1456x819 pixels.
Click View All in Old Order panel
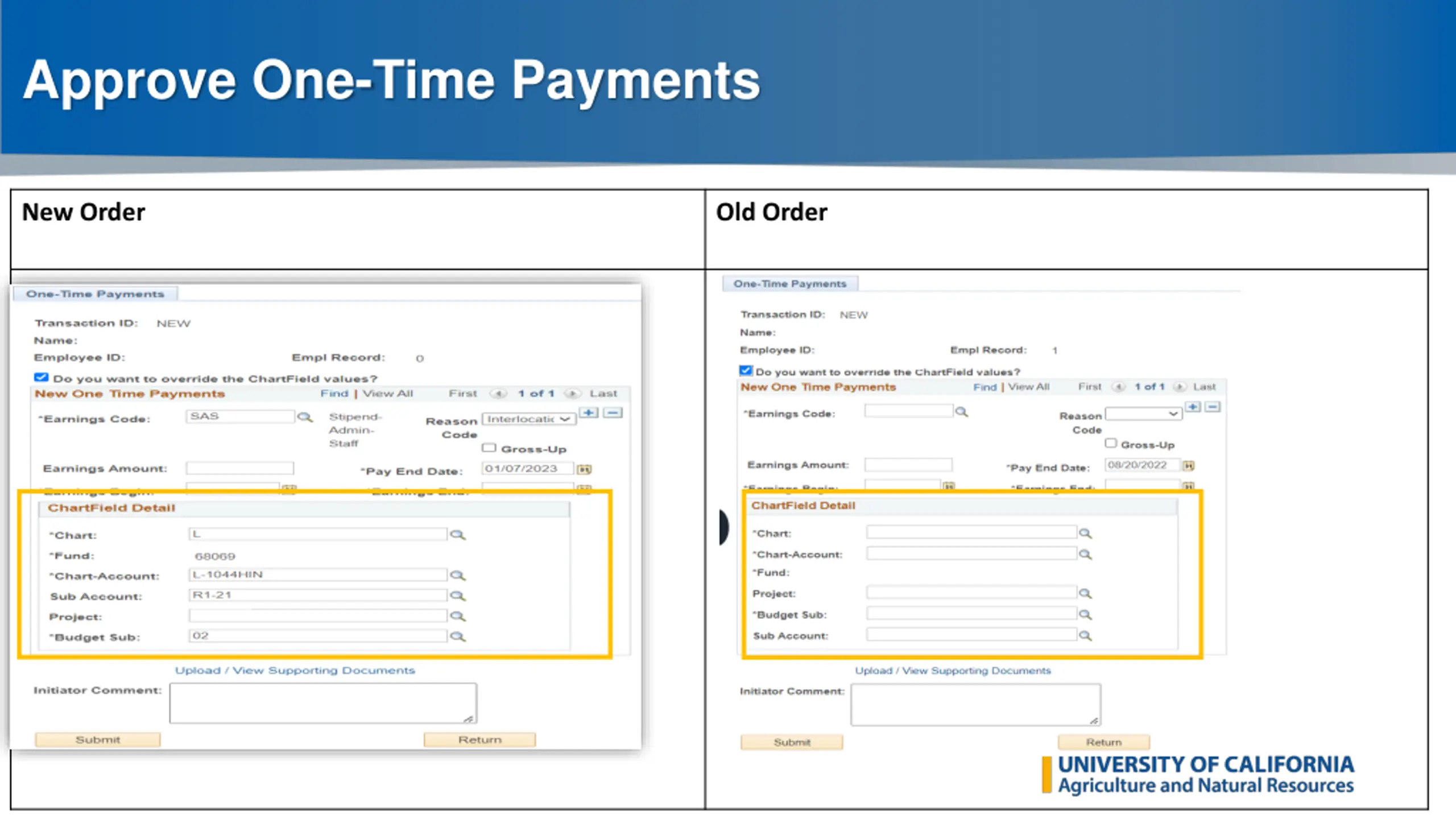click(1028, 387)
